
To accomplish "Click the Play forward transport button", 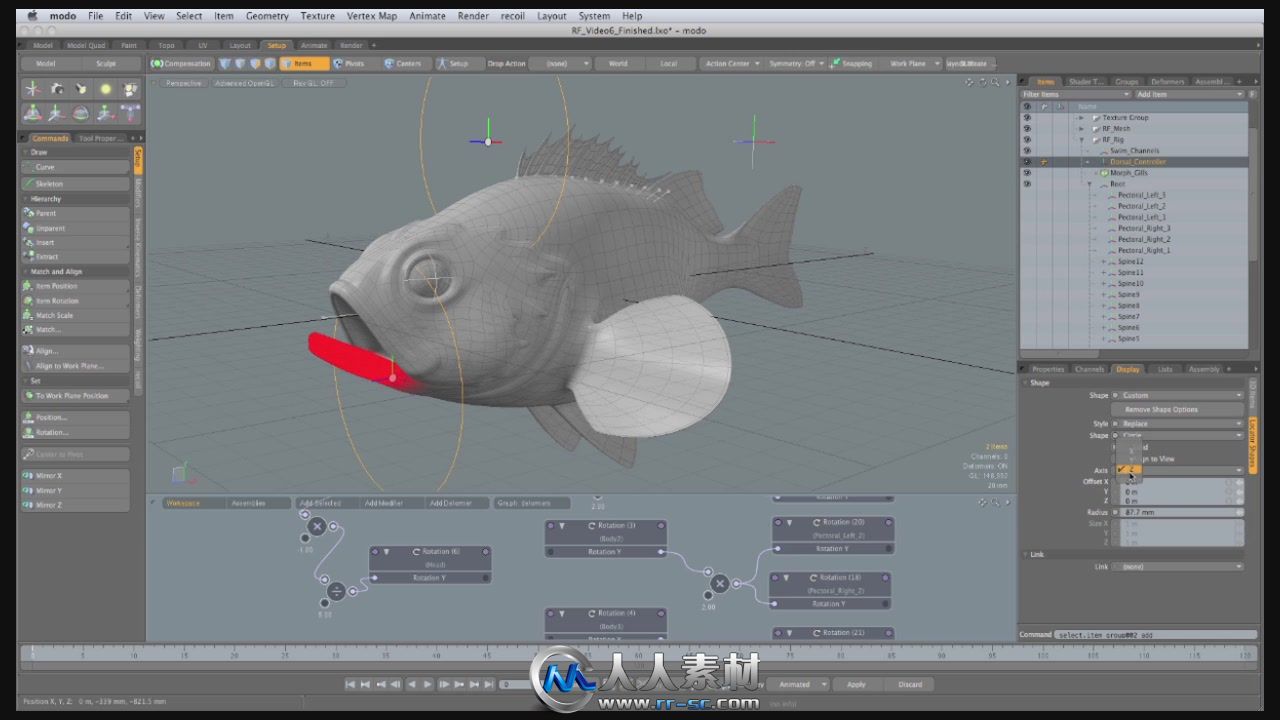I will (427, 684).
